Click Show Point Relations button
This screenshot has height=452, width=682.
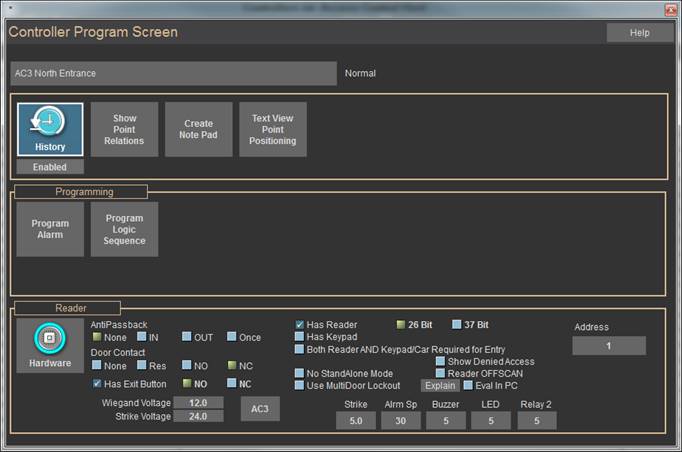point(124,129)
